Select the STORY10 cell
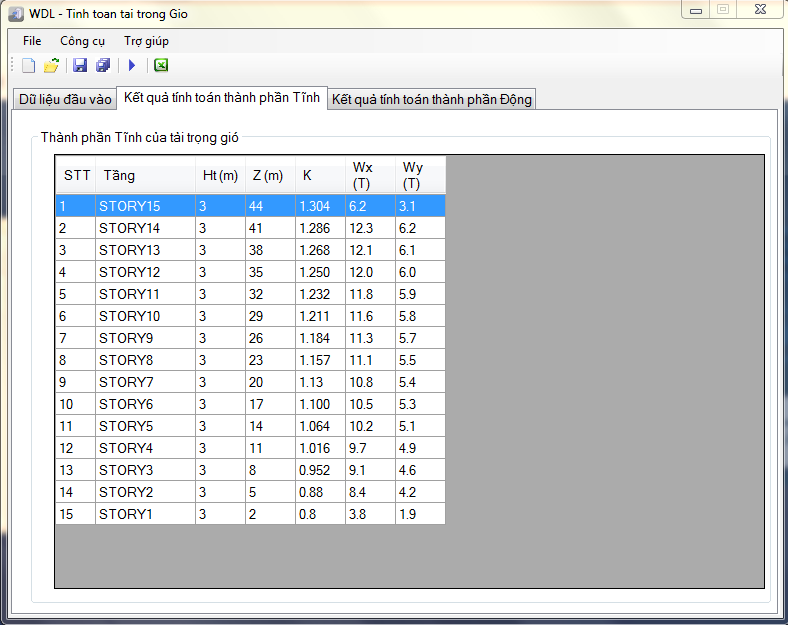The height and width of the screenshot is (625, 788). point(145,316)
